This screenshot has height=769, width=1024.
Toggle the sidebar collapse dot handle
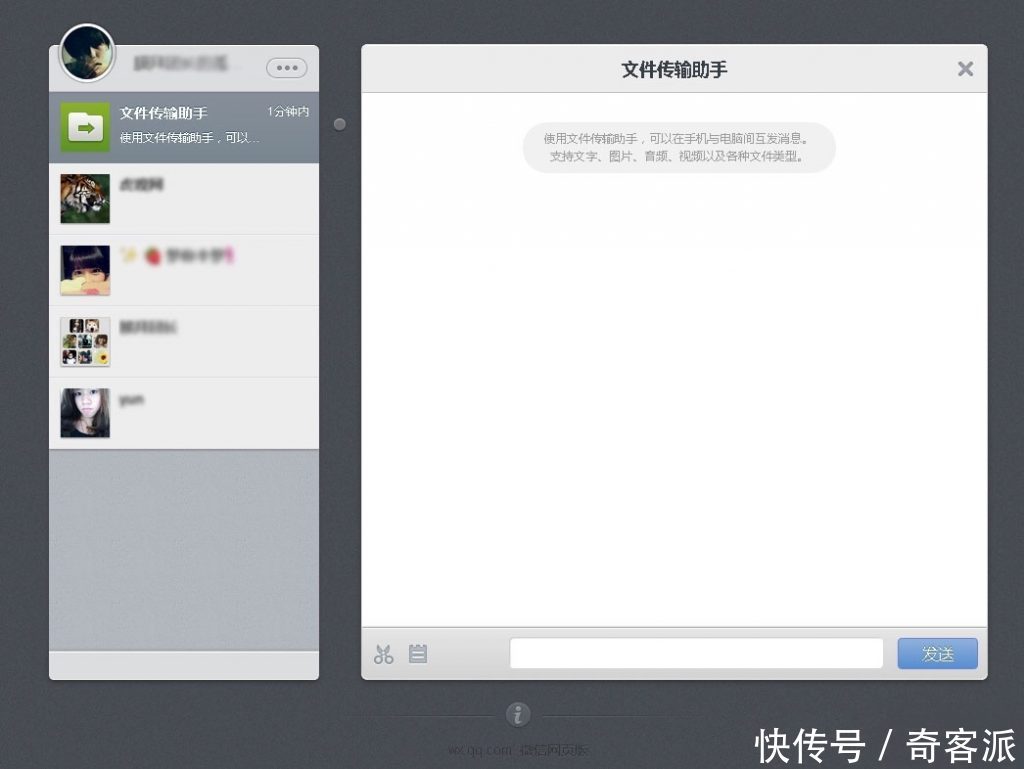click(339, 123)
